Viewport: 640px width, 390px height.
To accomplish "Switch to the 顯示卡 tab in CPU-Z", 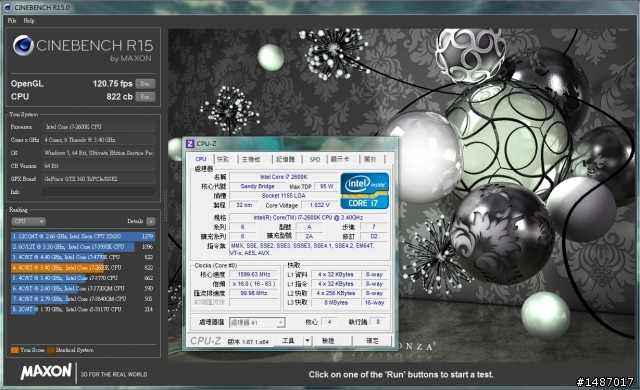I will pyautogui.click(x=340, y=159).
